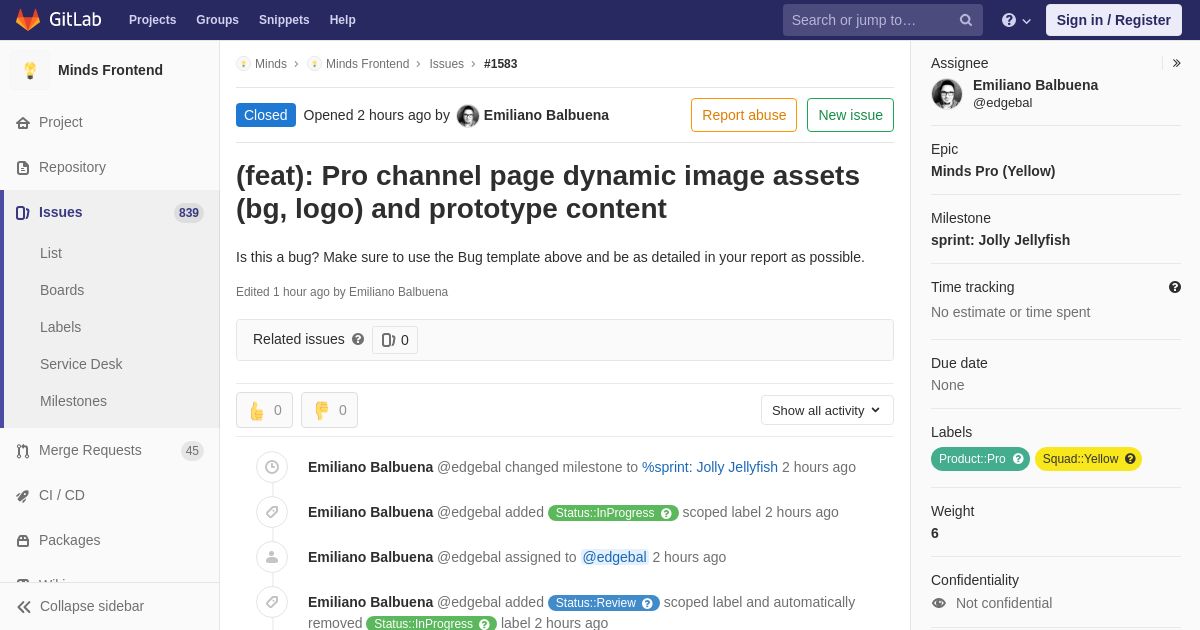Screen dimensions: 1200x630
Task: Click Minds Frontend project title in sidebar
Action: click(x=110, y=70)
